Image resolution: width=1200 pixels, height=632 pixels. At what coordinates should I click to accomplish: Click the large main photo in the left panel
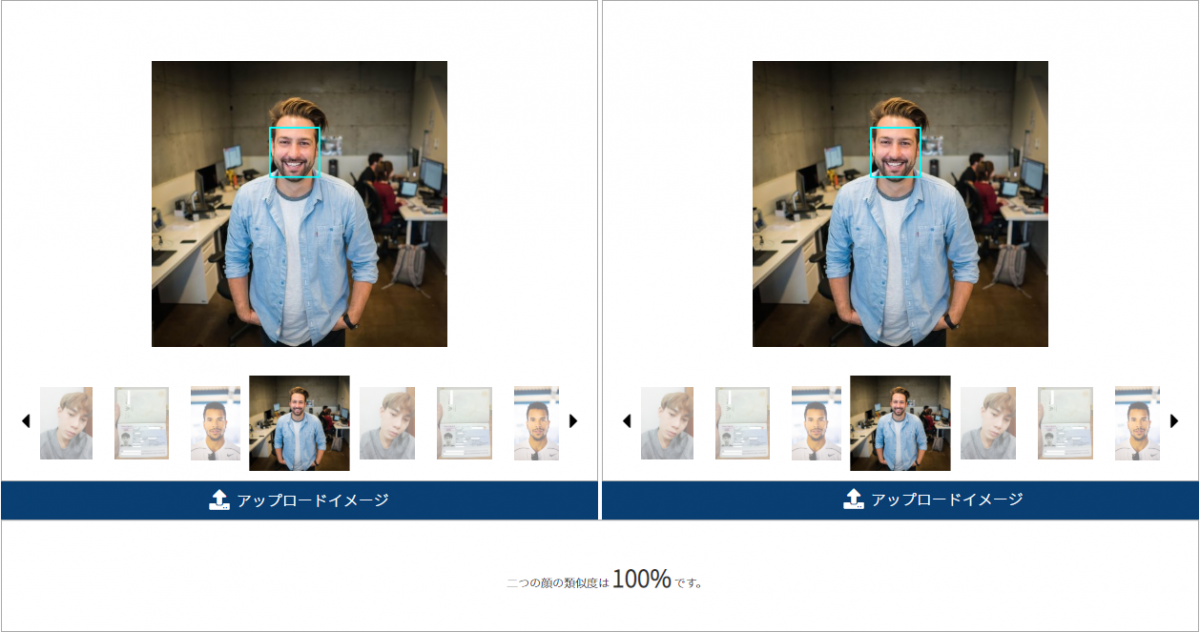click(299, 204)
